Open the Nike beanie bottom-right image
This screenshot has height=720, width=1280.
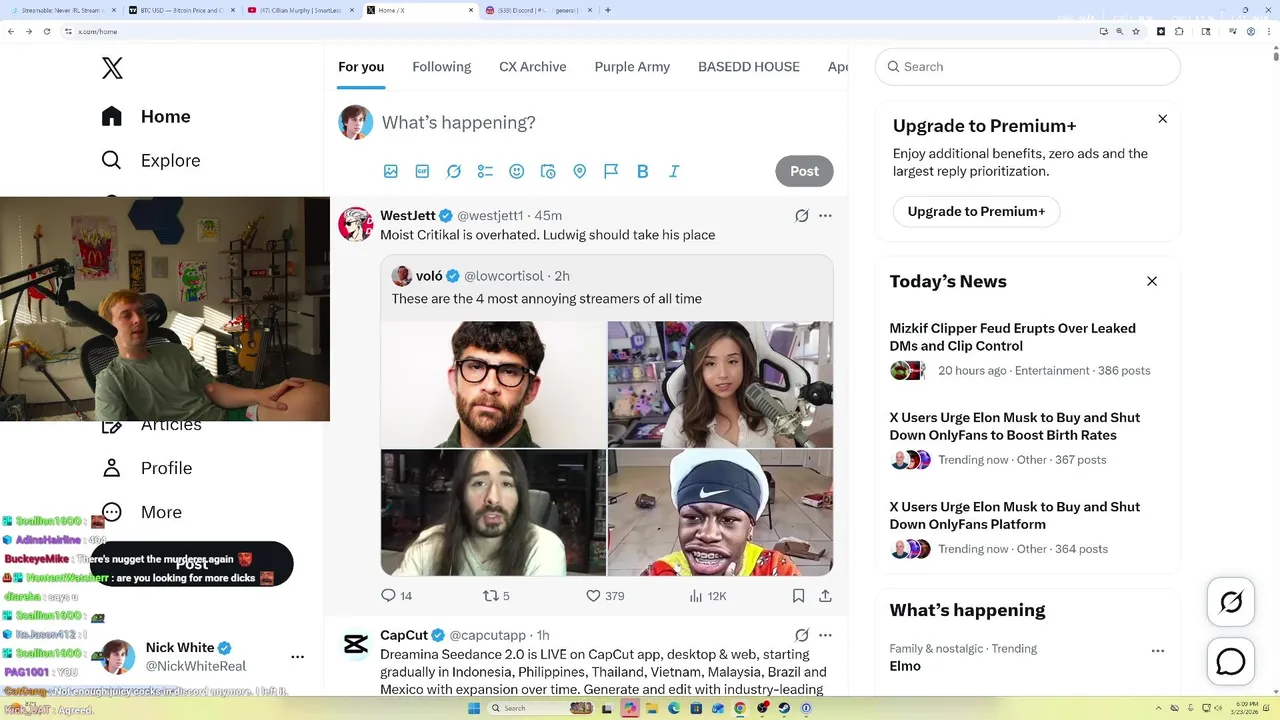pyautogui.click(x=720, y=513)
